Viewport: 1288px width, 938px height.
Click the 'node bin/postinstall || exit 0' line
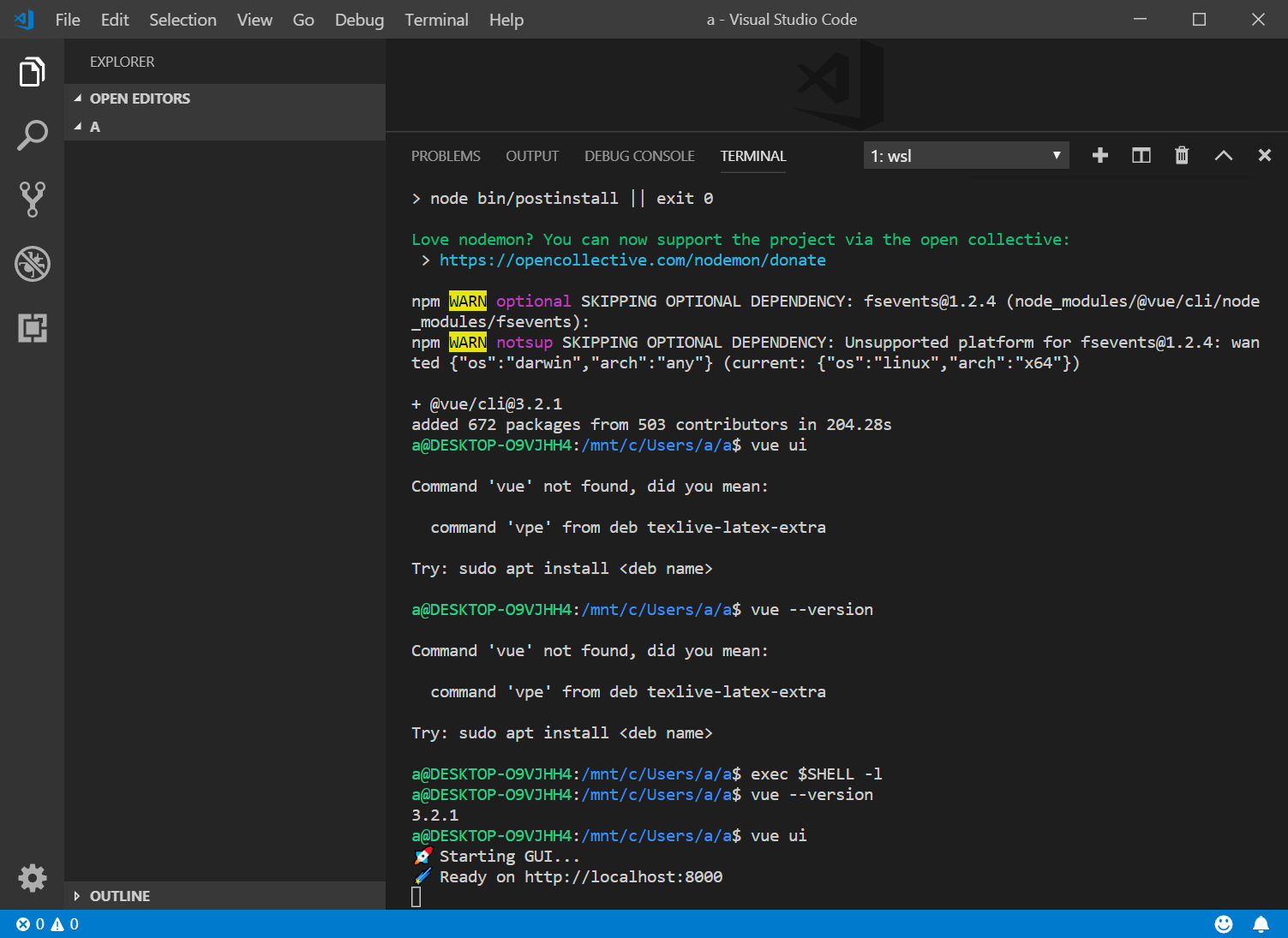click(562, 198)
